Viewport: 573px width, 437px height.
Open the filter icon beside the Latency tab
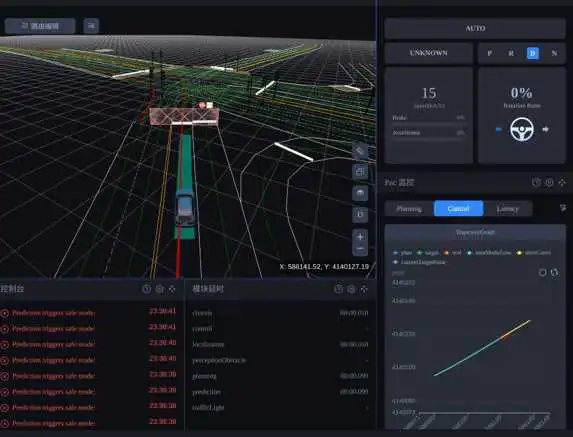pos(563,208)
